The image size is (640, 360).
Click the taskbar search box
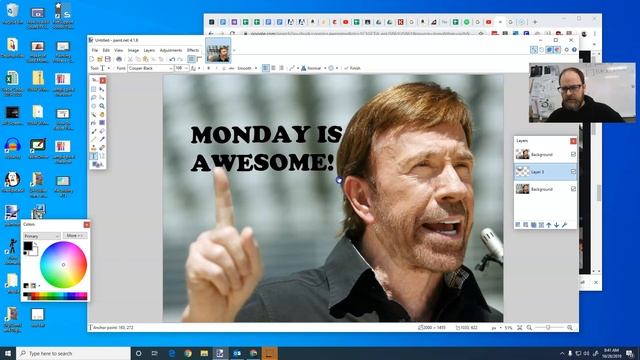[x=73, y=353]
